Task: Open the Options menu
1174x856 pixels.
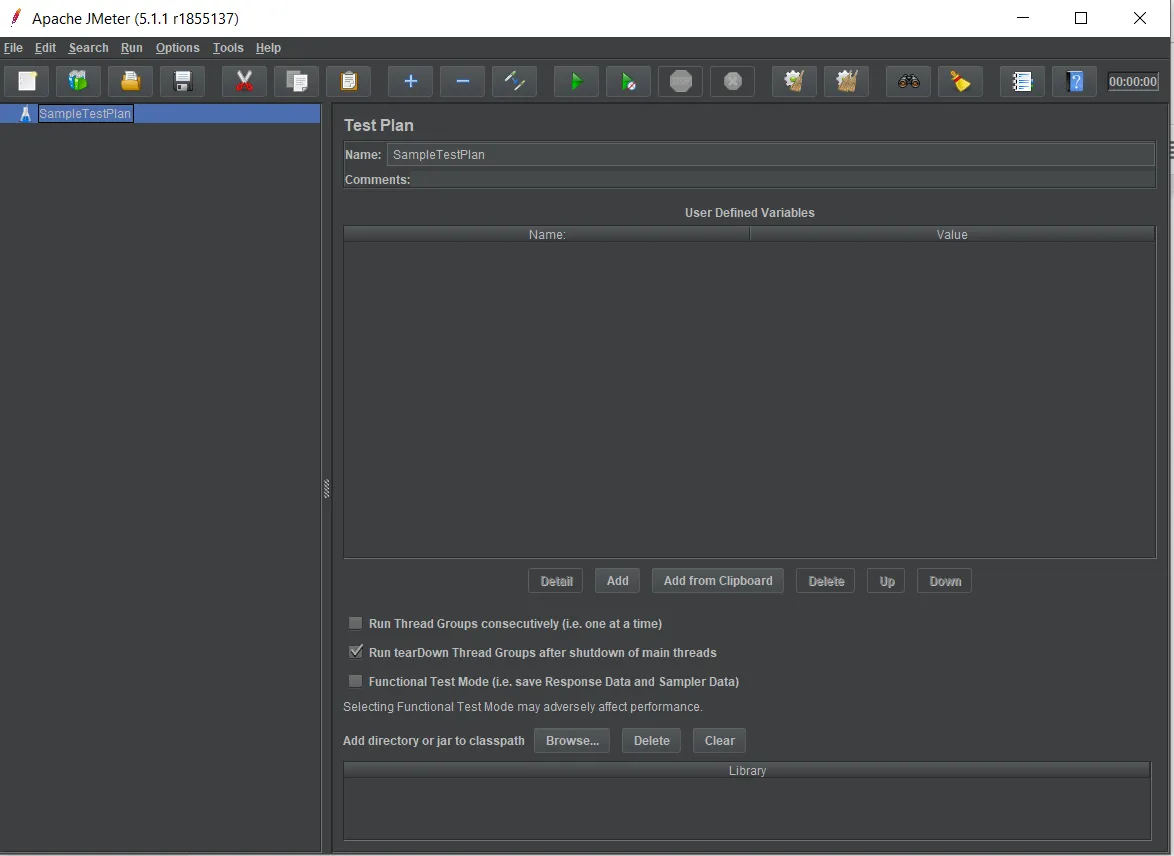Action: click(x=177, y=48)
